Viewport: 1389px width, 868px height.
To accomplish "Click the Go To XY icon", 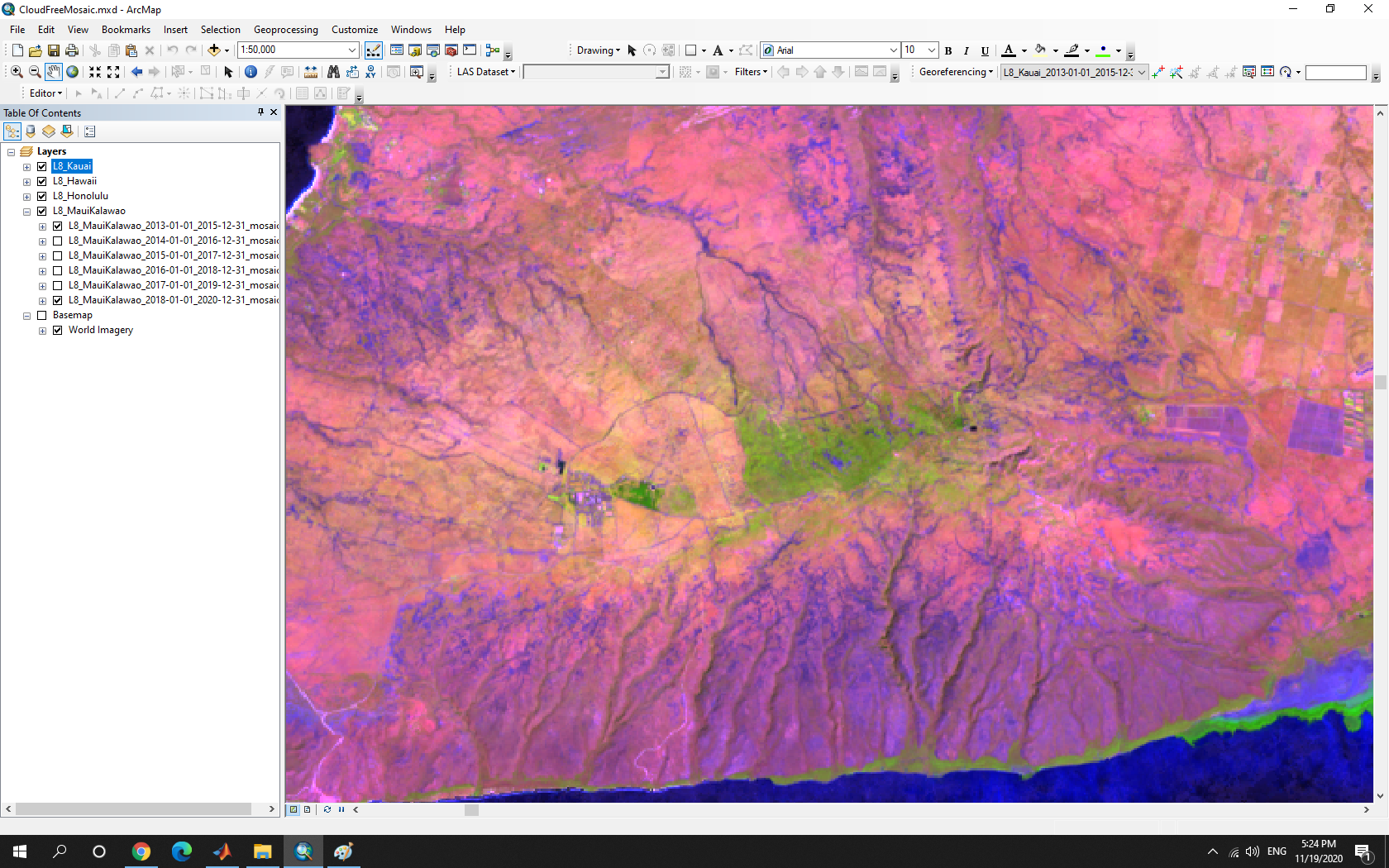I will pyautogui.click(x=370, y=72).
